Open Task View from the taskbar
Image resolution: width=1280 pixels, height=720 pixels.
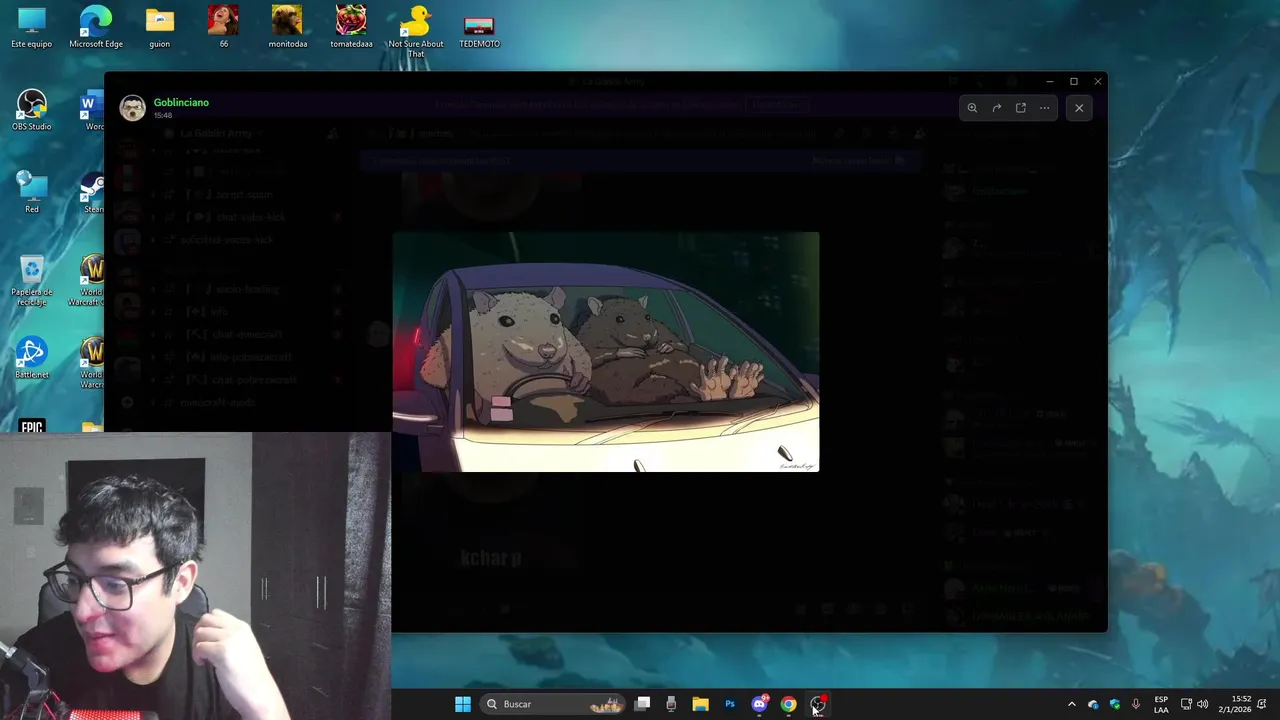[643, 704]
